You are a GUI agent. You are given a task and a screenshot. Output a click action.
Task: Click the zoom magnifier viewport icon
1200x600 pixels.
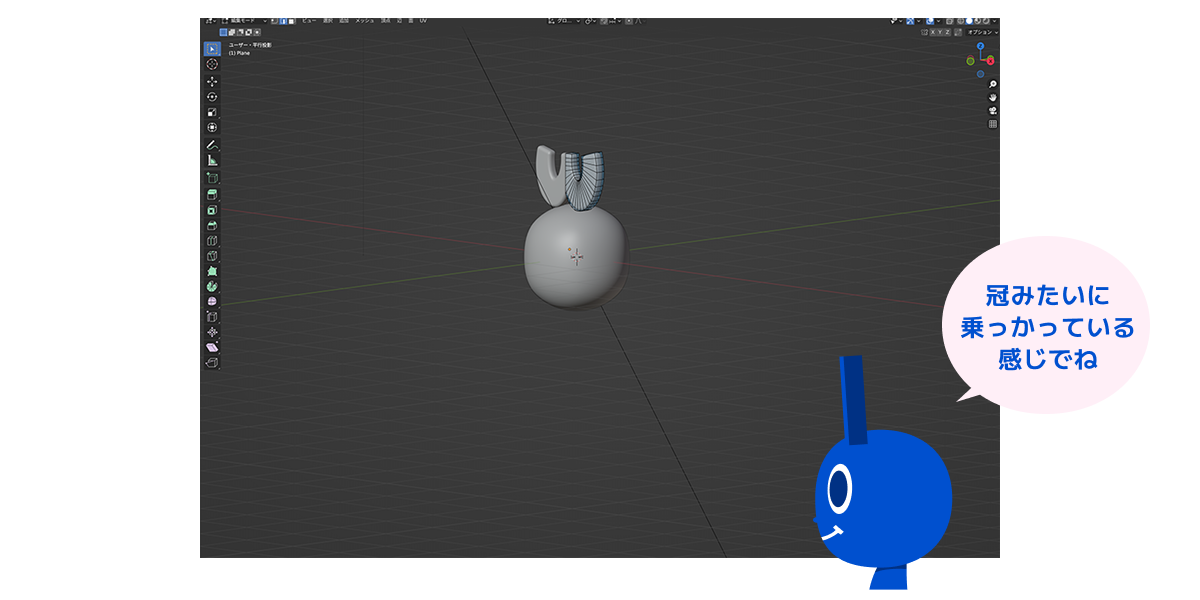coord(993,84)
